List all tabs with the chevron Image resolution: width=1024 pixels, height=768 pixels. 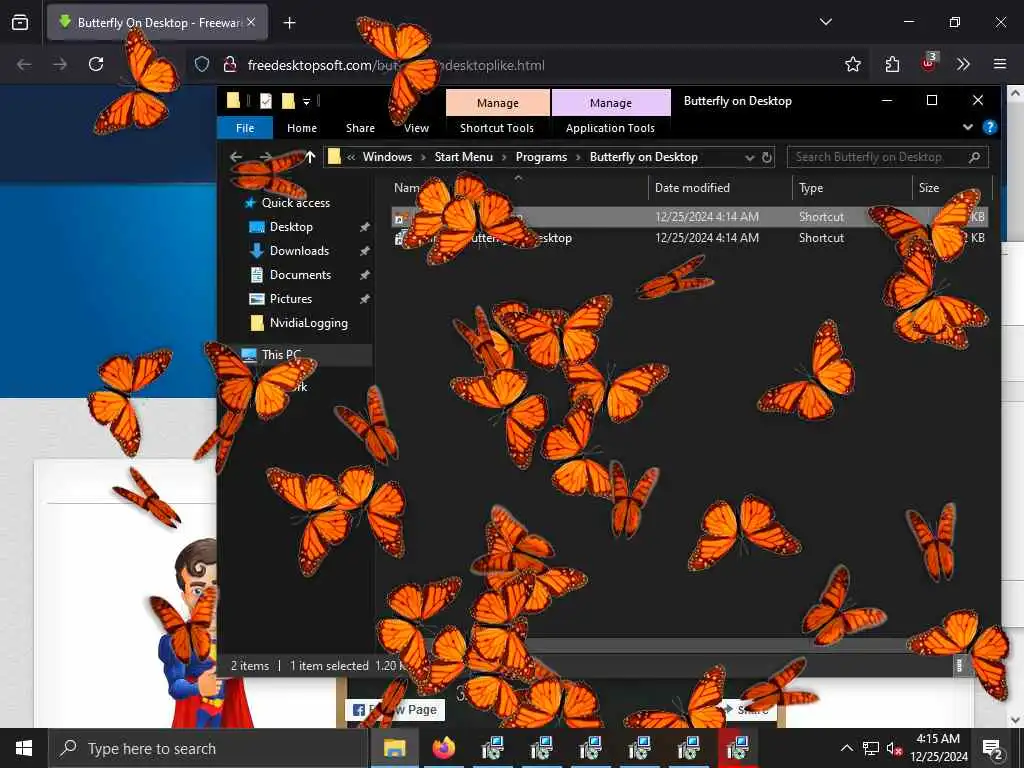825,22
